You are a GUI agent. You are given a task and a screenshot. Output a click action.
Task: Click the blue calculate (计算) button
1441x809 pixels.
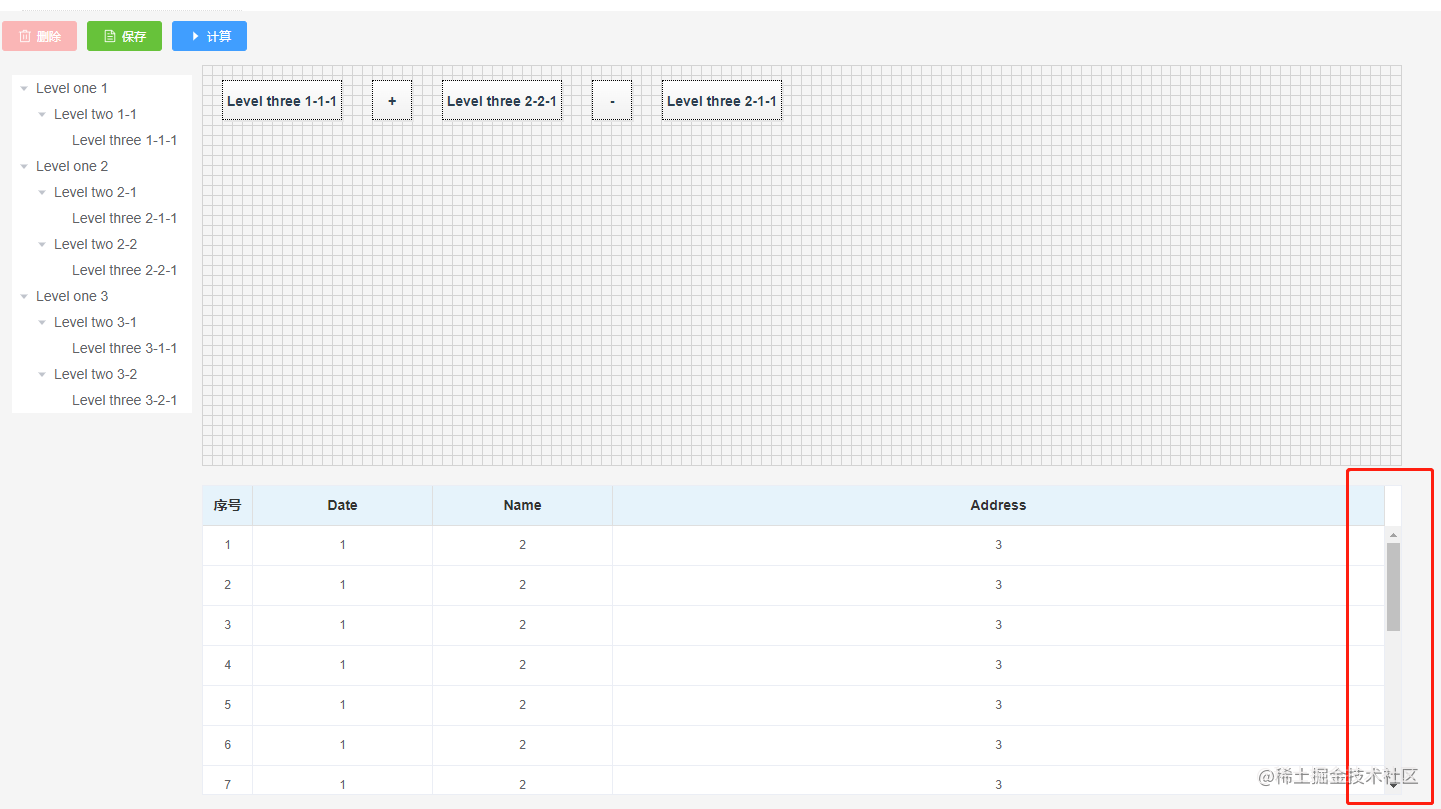click(x=209, y=36)
